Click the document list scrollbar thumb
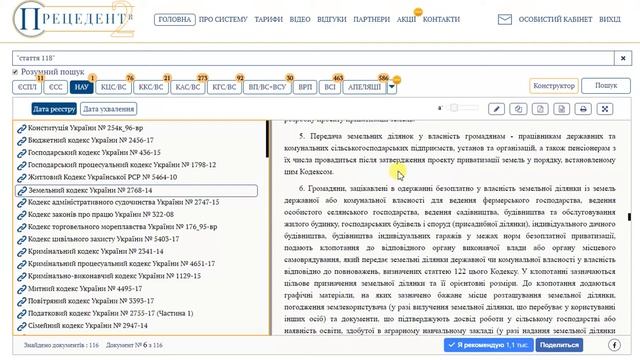The height and width of the screenshot is (360, 640). tap(267, 139)
